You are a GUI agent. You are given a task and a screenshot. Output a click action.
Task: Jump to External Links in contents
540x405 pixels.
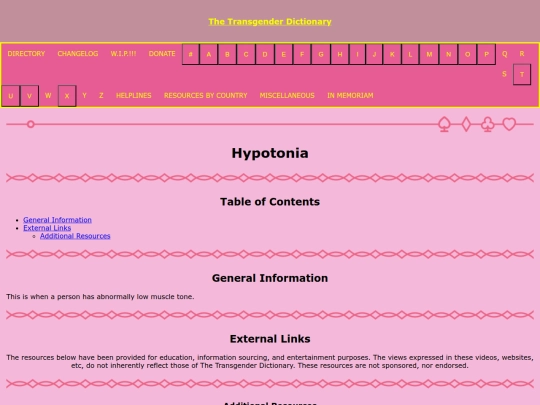click(47, 228)
